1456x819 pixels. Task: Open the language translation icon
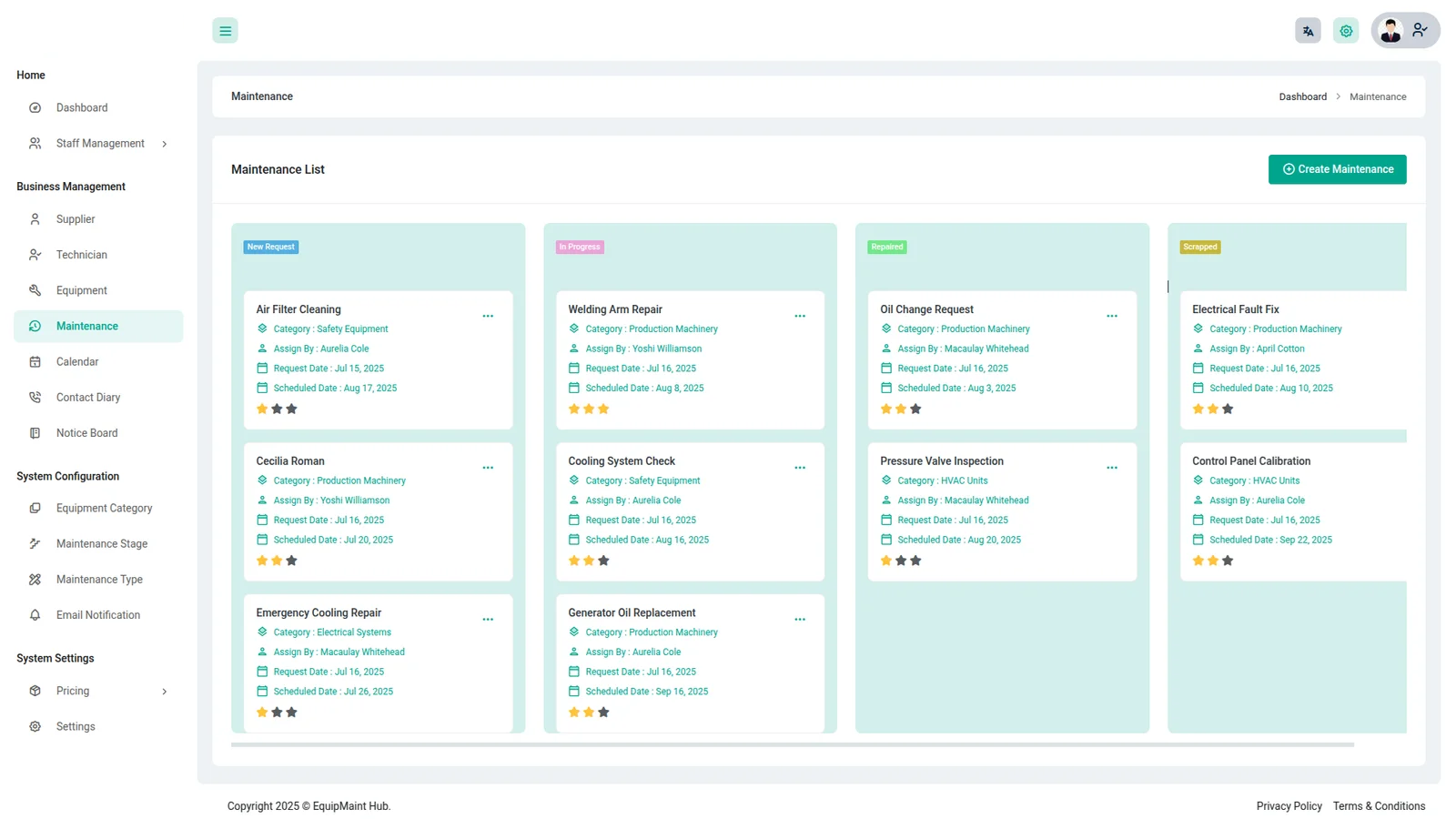1308,31
